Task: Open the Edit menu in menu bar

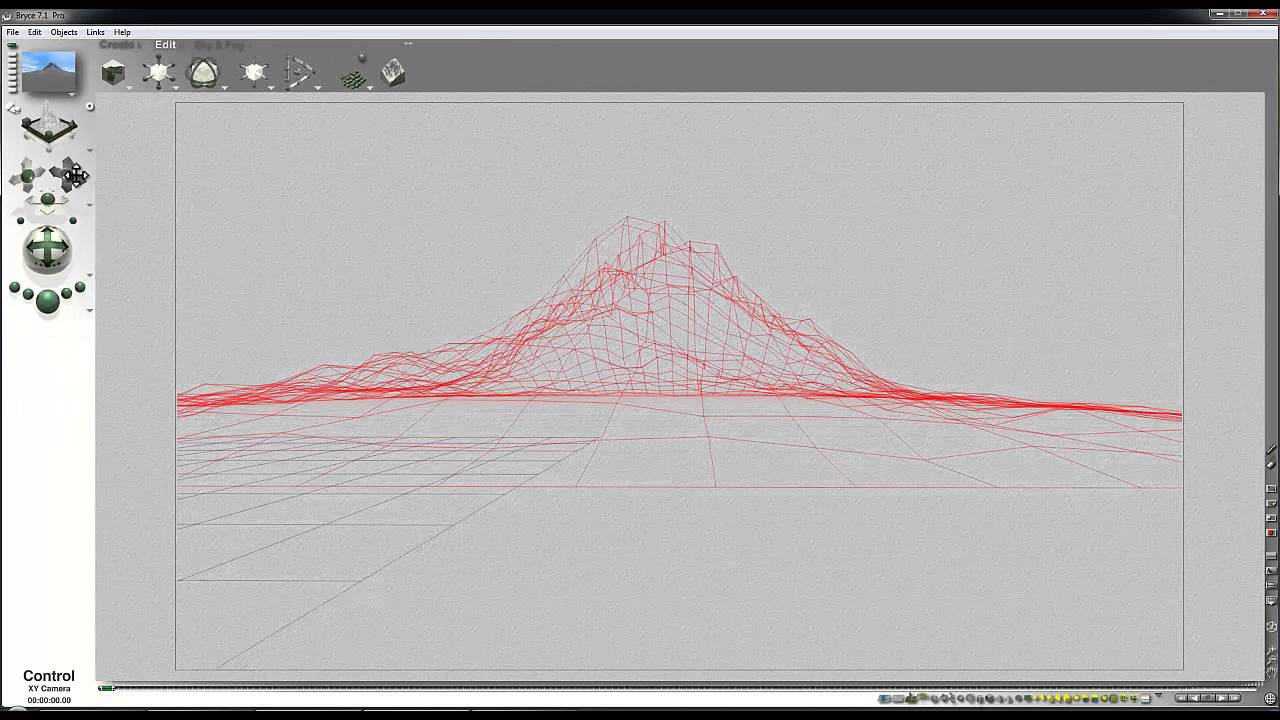Action: [34, 32]
